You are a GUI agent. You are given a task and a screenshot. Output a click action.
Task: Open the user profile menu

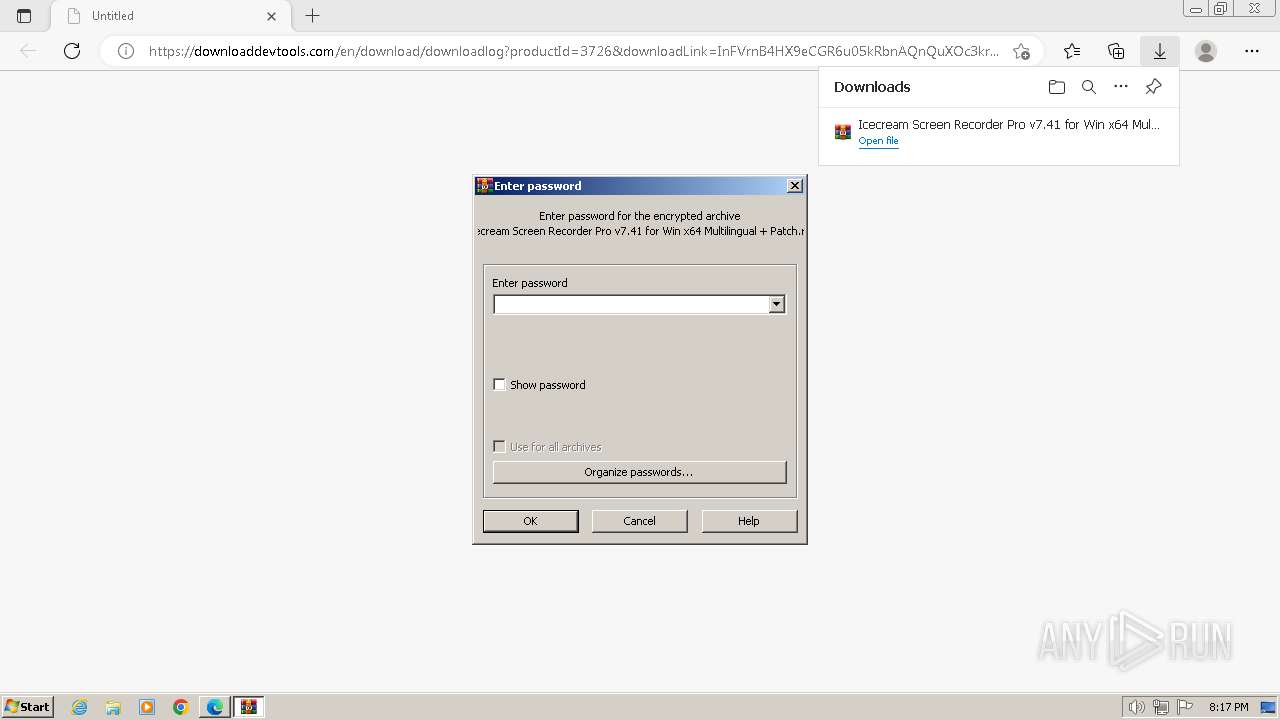(1206, 51)
